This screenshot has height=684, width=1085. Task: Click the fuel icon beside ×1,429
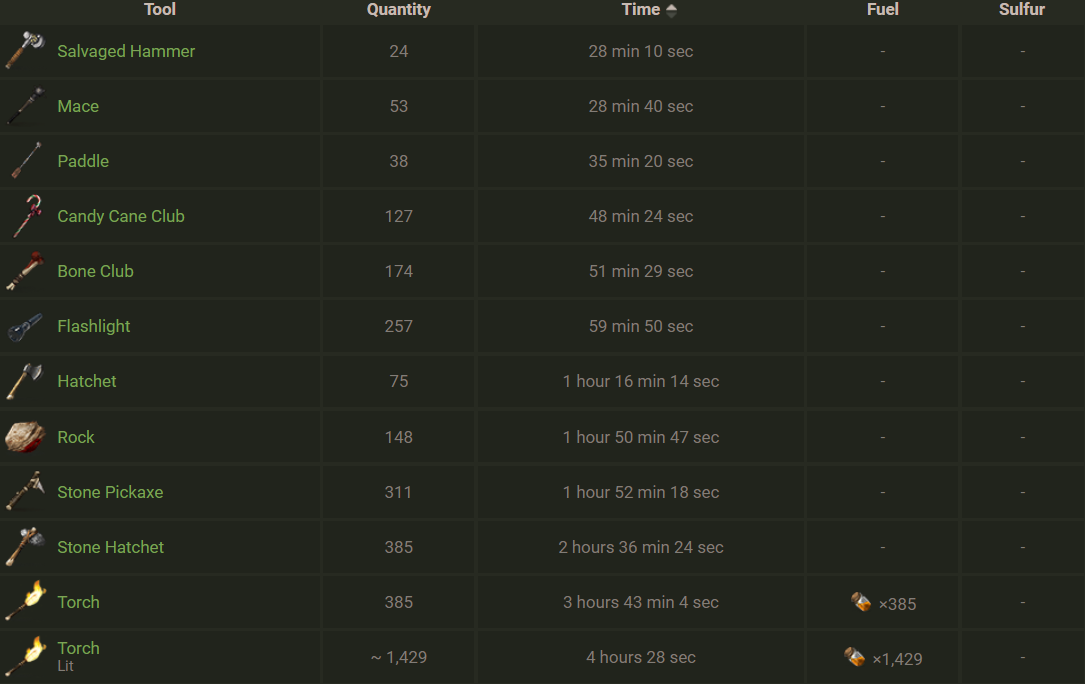pos(855,657)
